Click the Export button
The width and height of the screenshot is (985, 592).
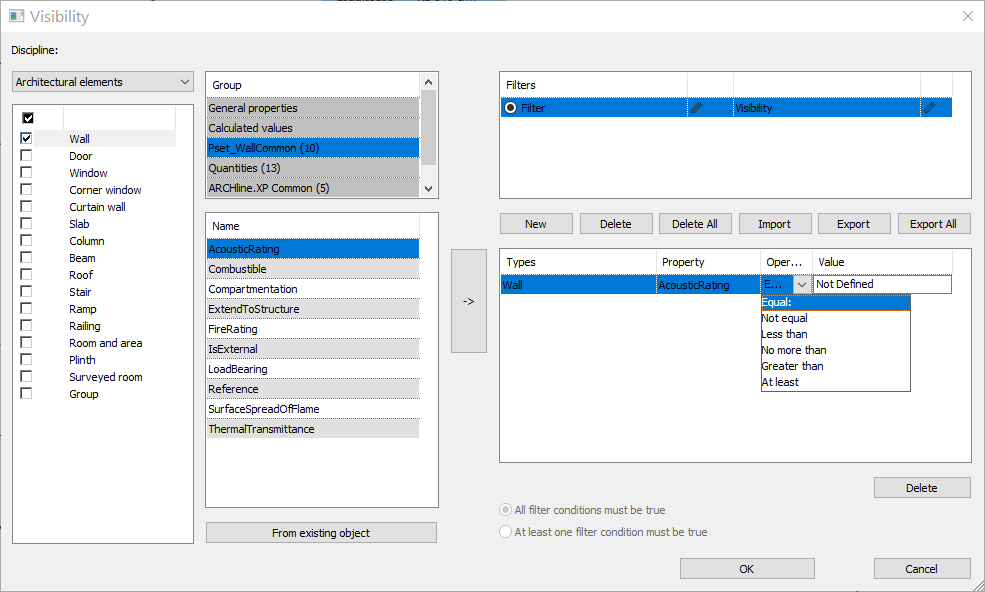click(x=854, y=224)
